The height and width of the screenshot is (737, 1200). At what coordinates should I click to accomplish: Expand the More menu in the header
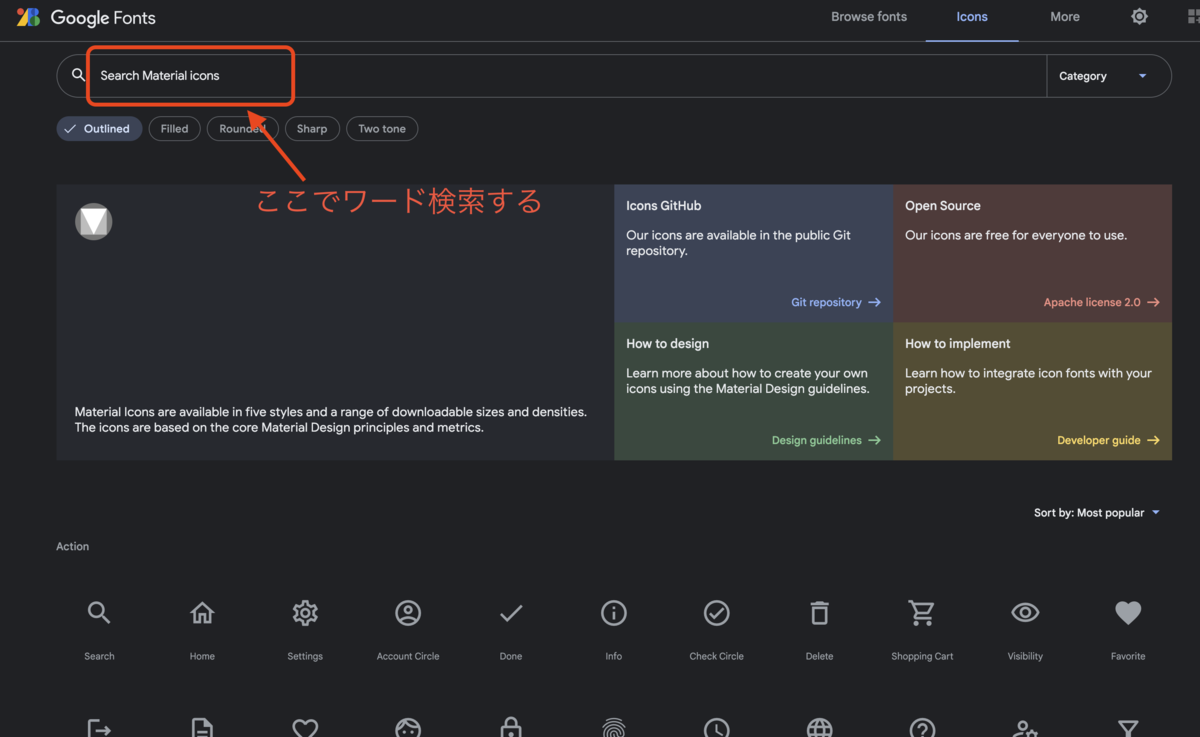[1064, 16]
